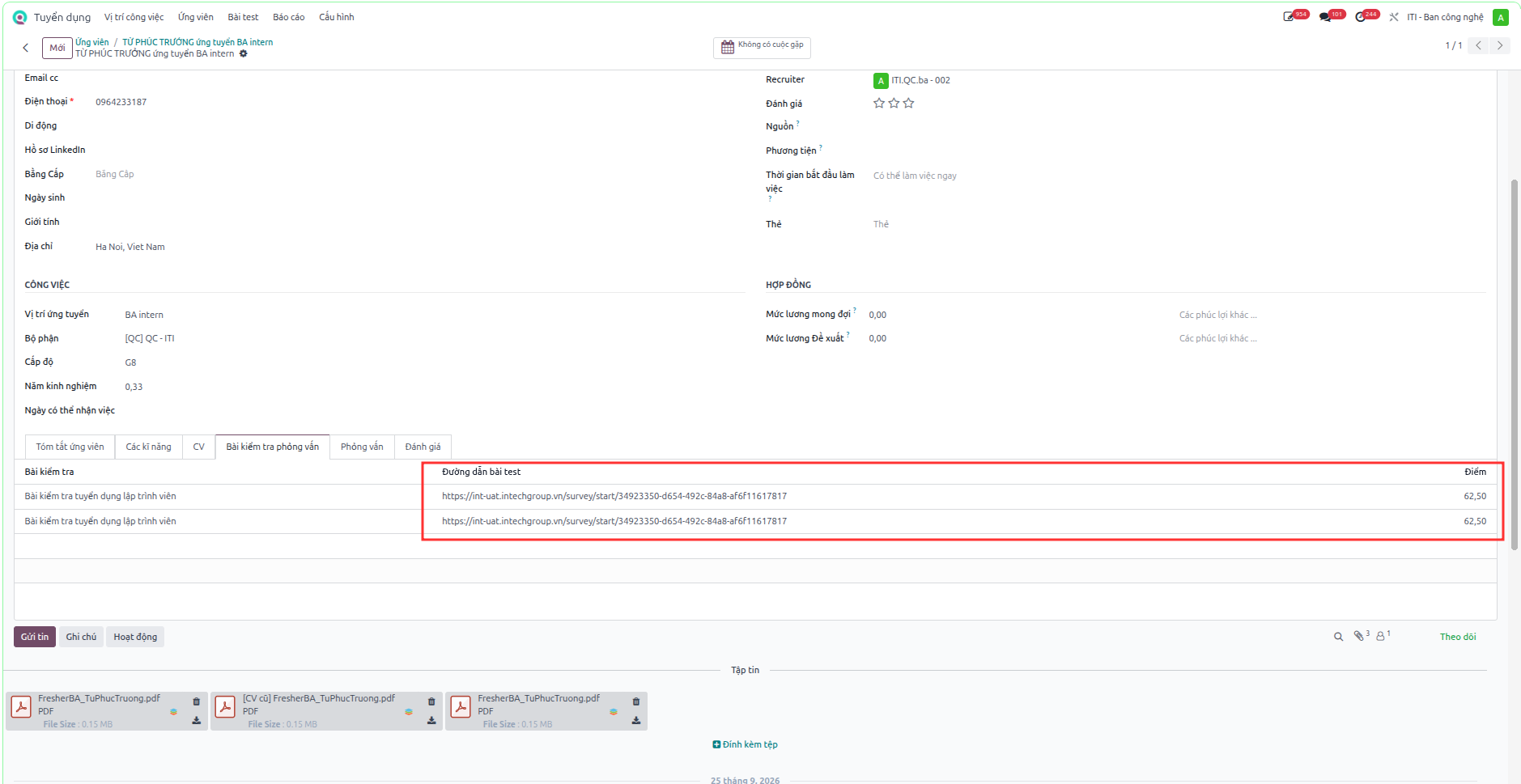
Task: Click the followers person icon
Action: click(x=1380, y=636)
